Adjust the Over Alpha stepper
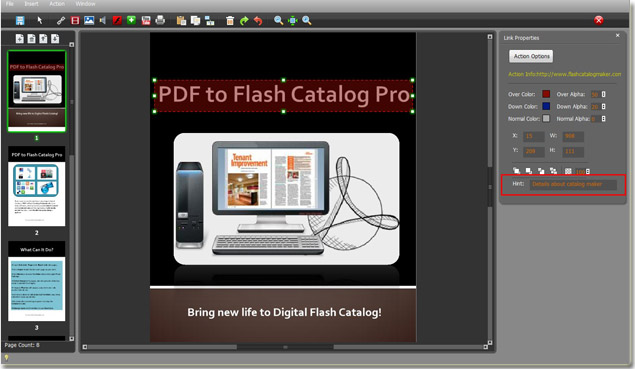This screenshot has width=635, height=369. (603, 94)
